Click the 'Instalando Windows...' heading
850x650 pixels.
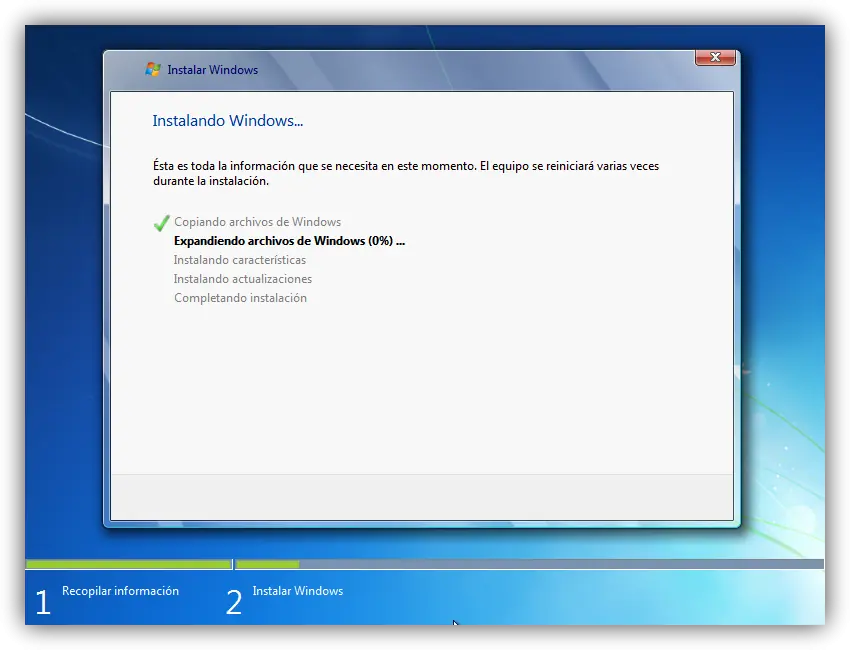pyautogui.click(x=228, y=120)
